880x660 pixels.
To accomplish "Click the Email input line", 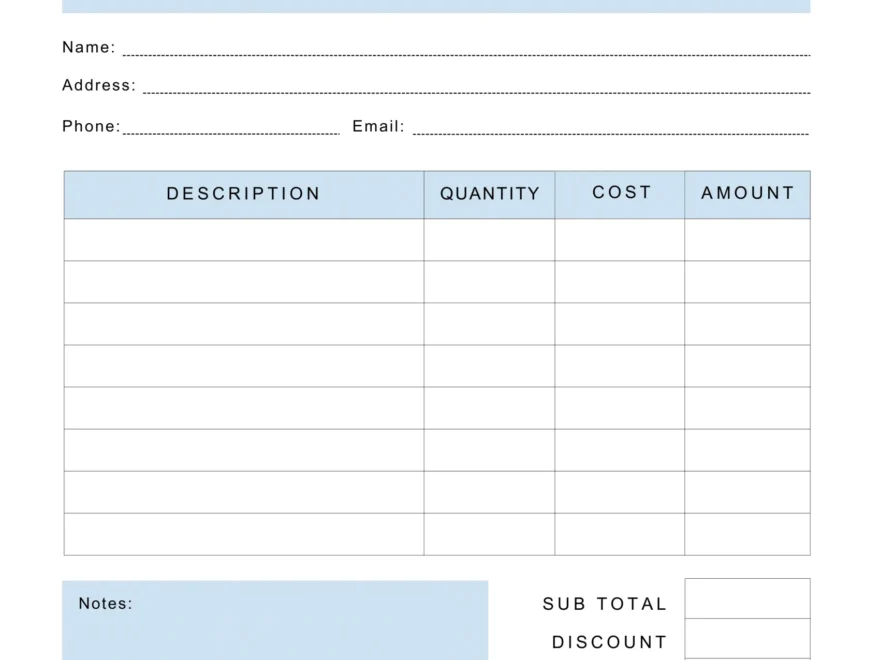I will [610, 131].
